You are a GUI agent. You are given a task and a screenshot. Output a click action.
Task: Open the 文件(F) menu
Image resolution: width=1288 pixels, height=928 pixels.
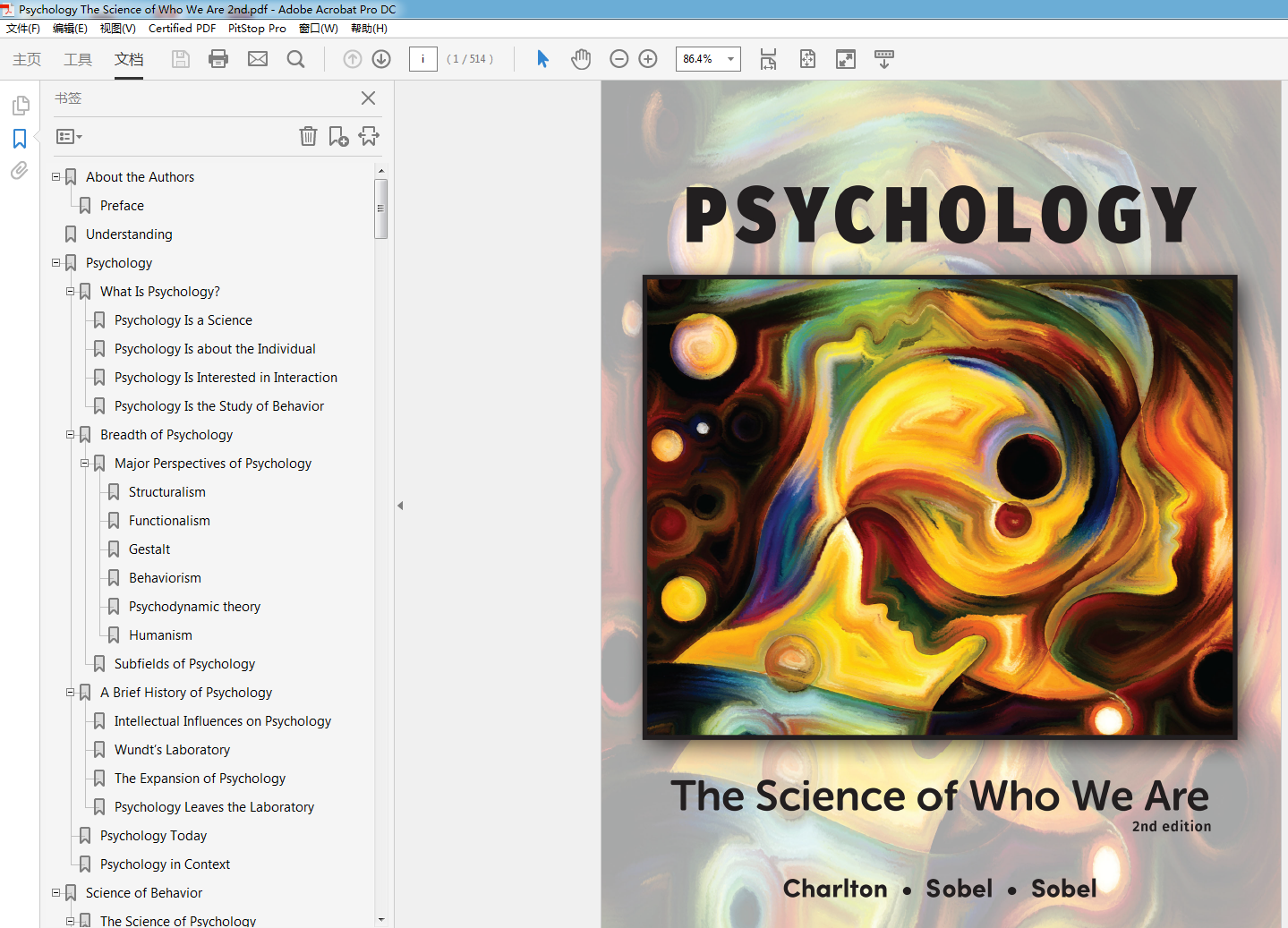(x=23, y=29)
